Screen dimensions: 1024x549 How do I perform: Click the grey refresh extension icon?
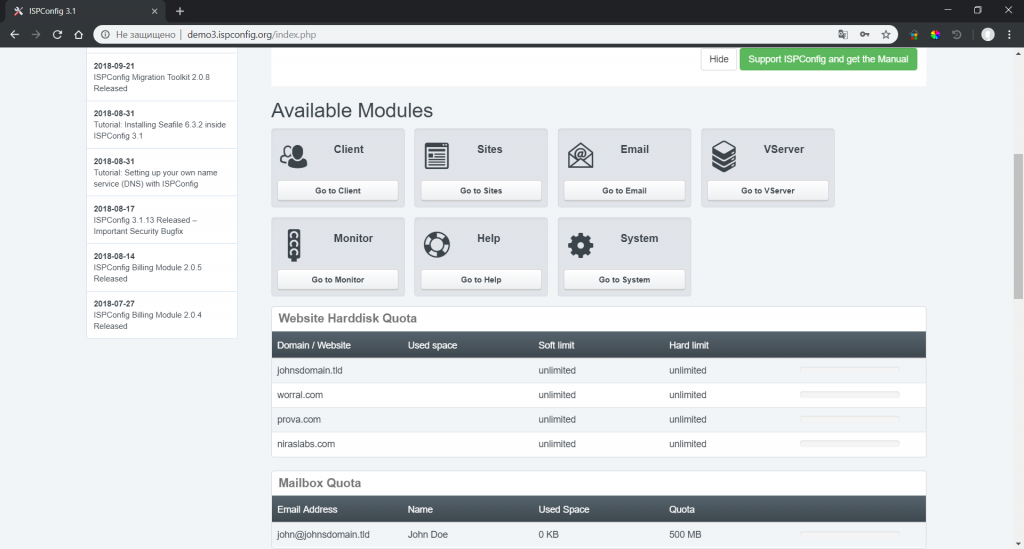click(x=957, y=35)
